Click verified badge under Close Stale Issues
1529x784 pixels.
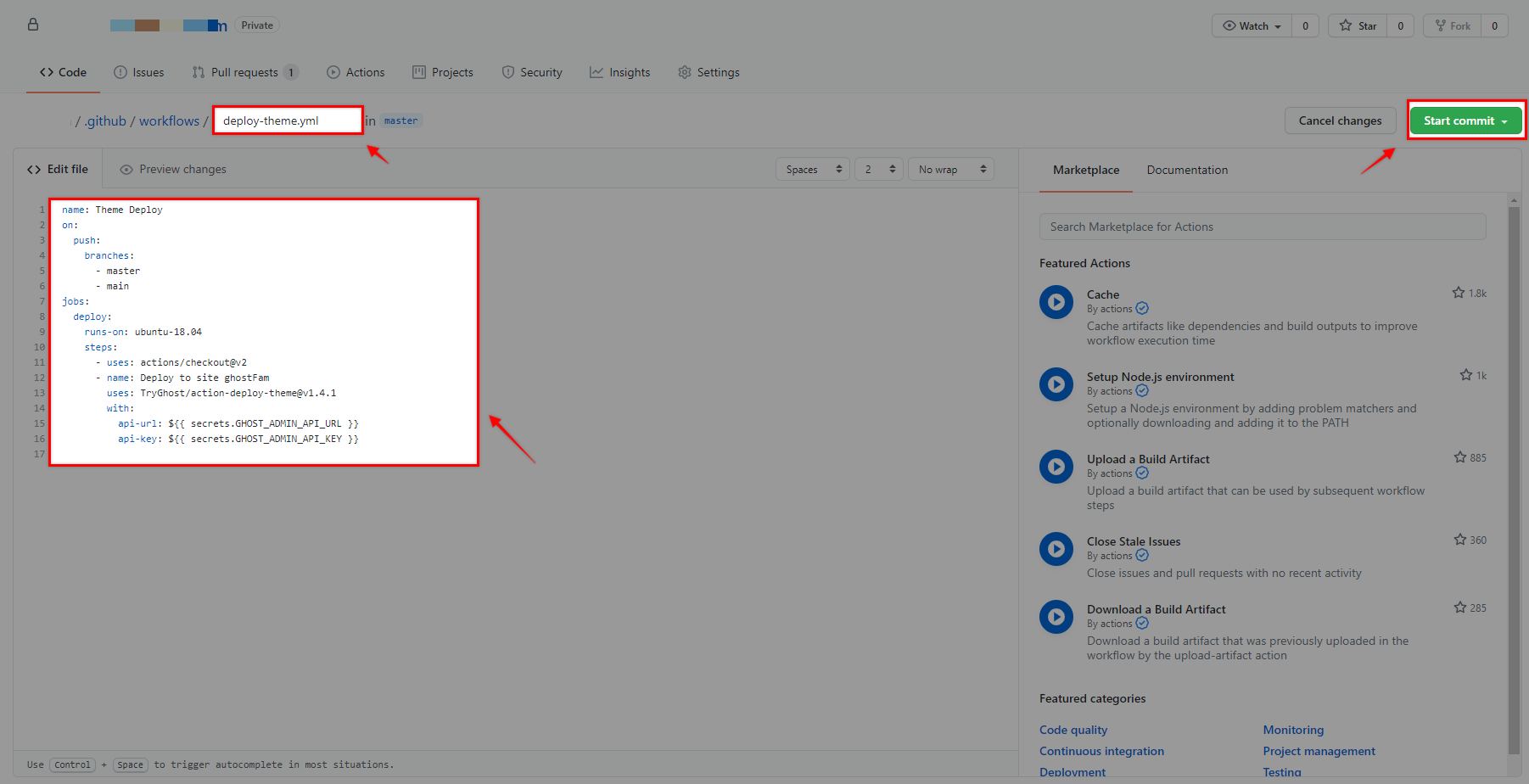pyautogui.click(x=1142, y=555)
